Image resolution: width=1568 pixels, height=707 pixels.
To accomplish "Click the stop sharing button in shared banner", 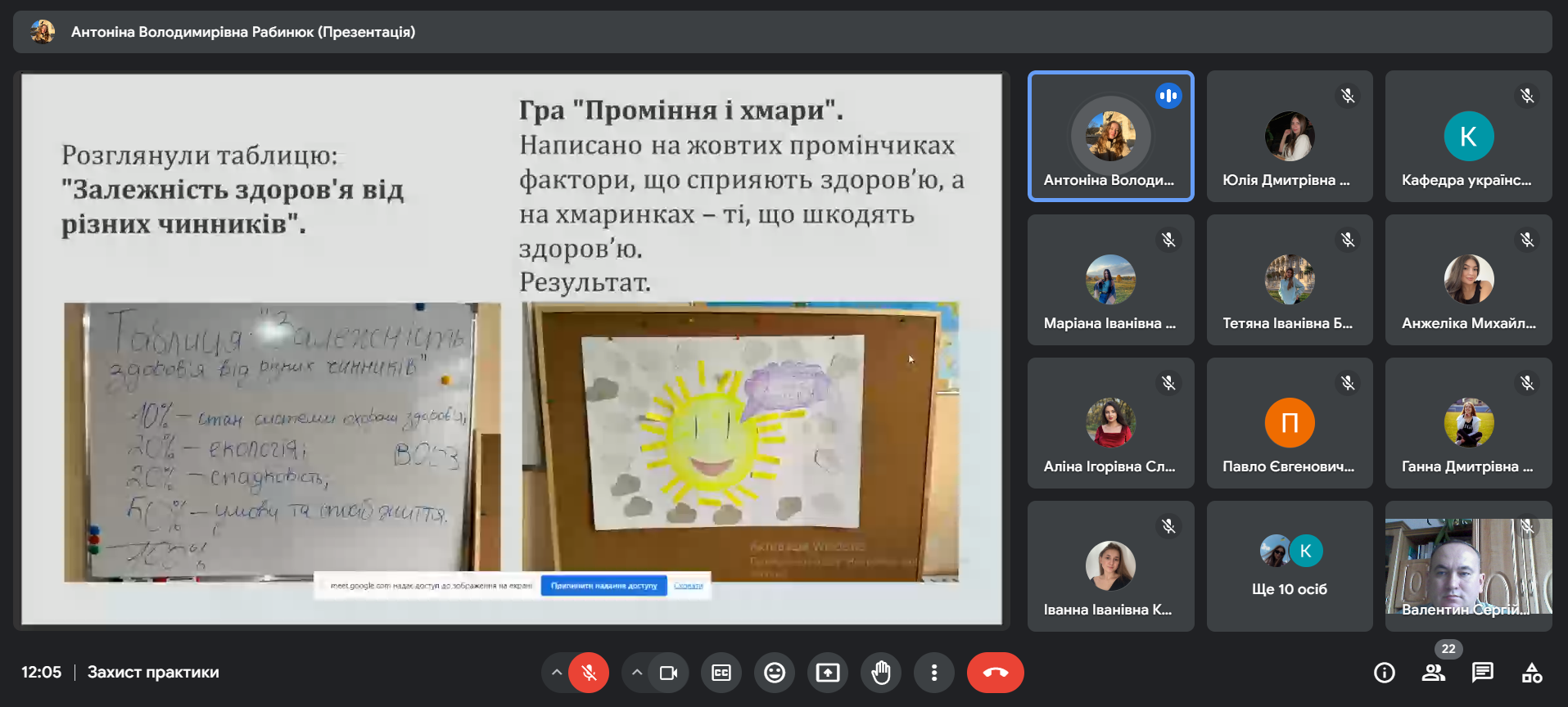I will (603, 586).
